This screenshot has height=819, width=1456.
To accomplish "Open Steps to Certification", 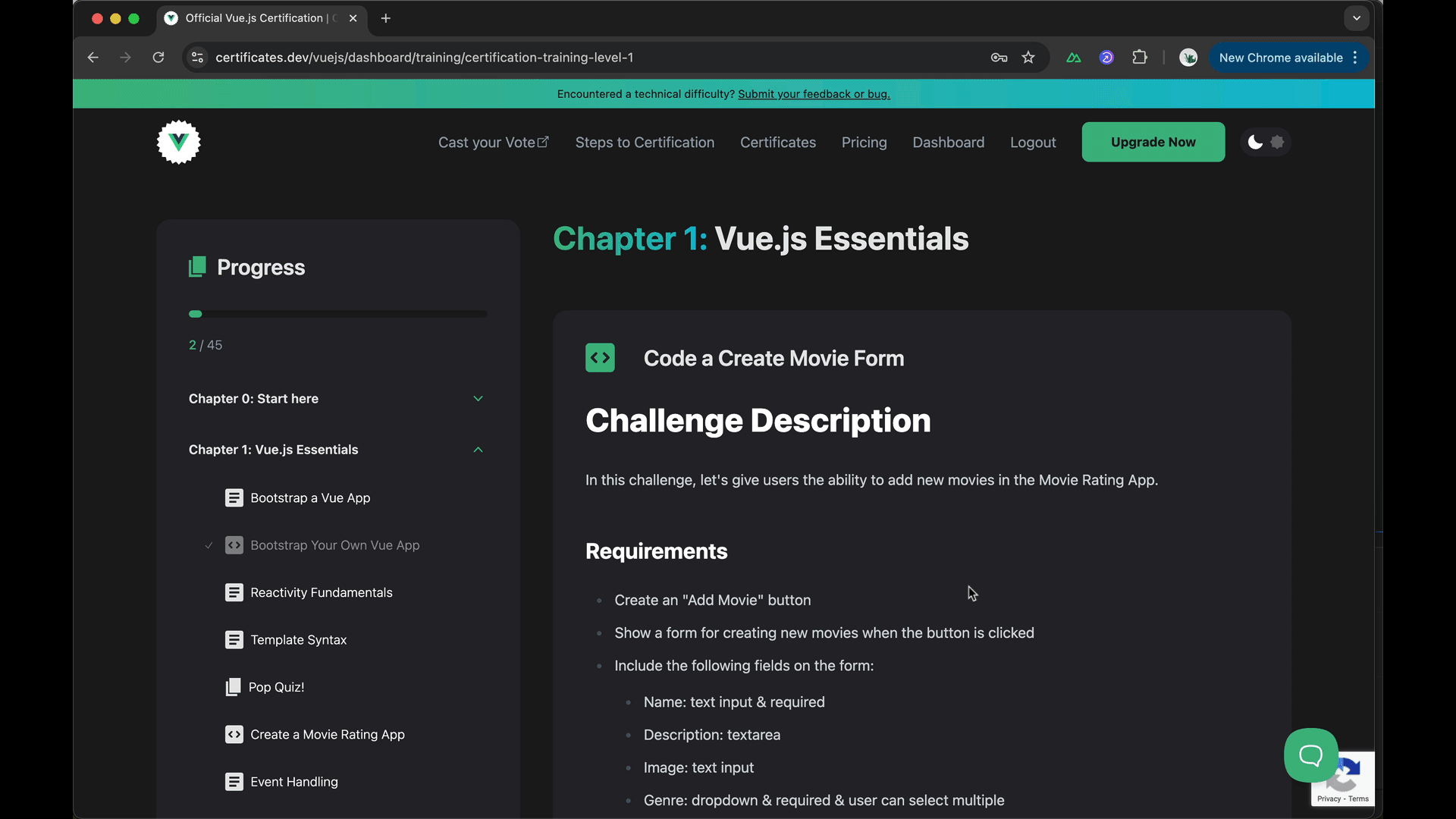I will point(645,143).
